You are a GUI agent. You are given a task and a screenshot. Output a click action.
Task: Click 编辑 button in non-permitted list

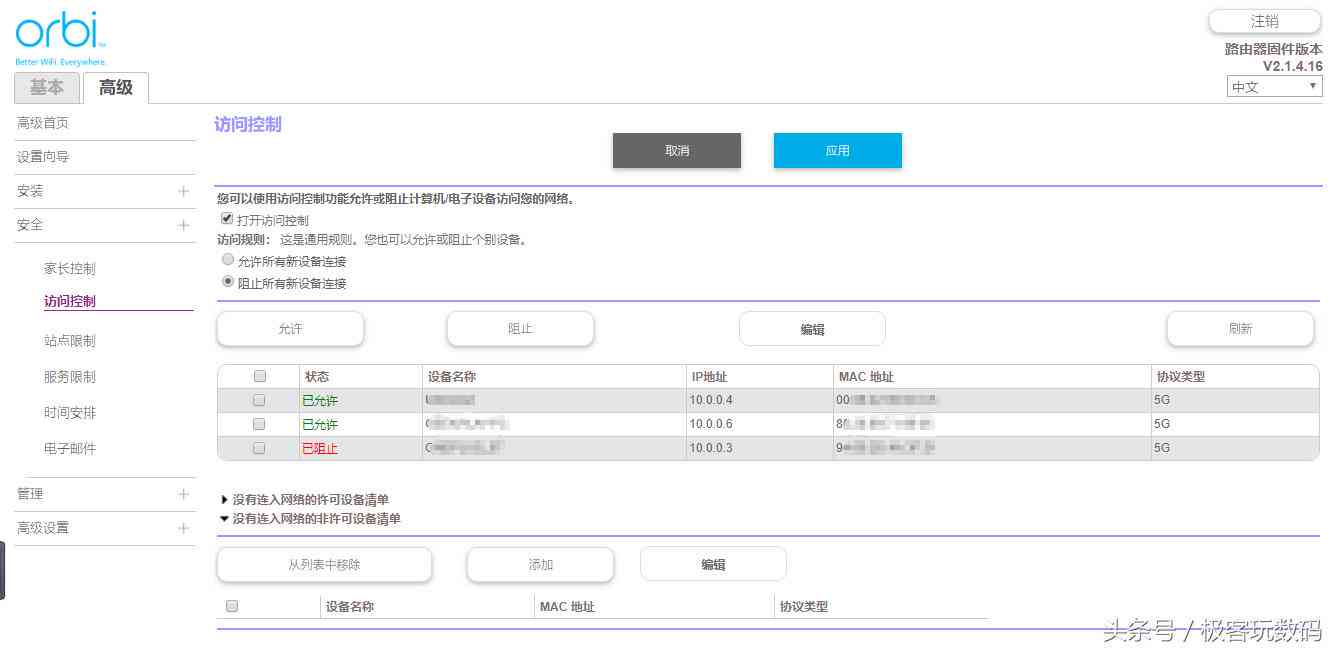pyautogui.click(x=713, y=564)
